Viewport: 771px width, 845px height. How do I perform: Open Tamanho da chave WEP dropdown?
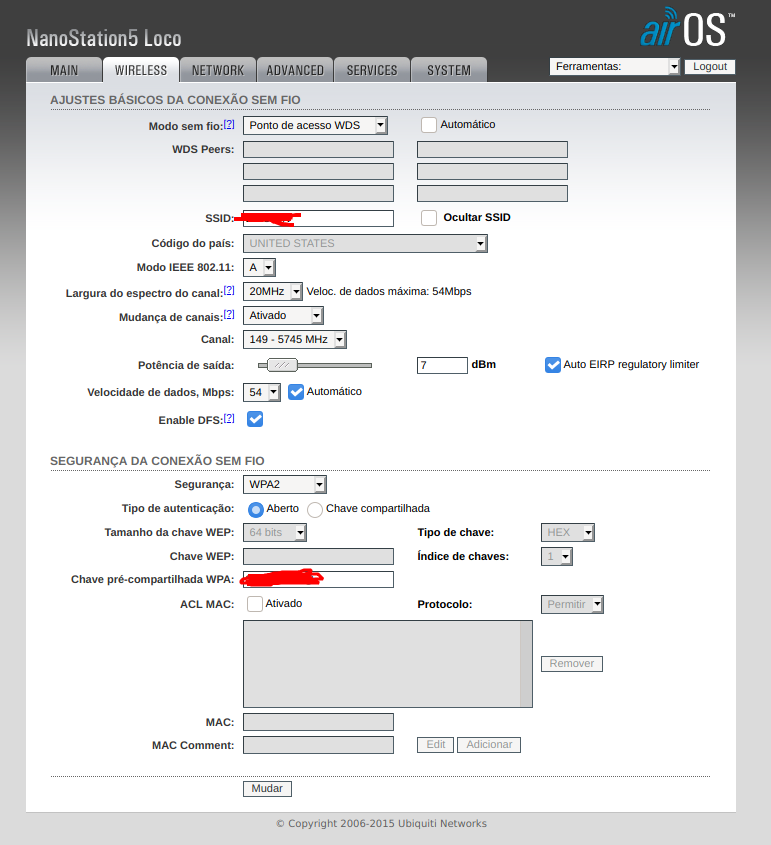(275, 532)
